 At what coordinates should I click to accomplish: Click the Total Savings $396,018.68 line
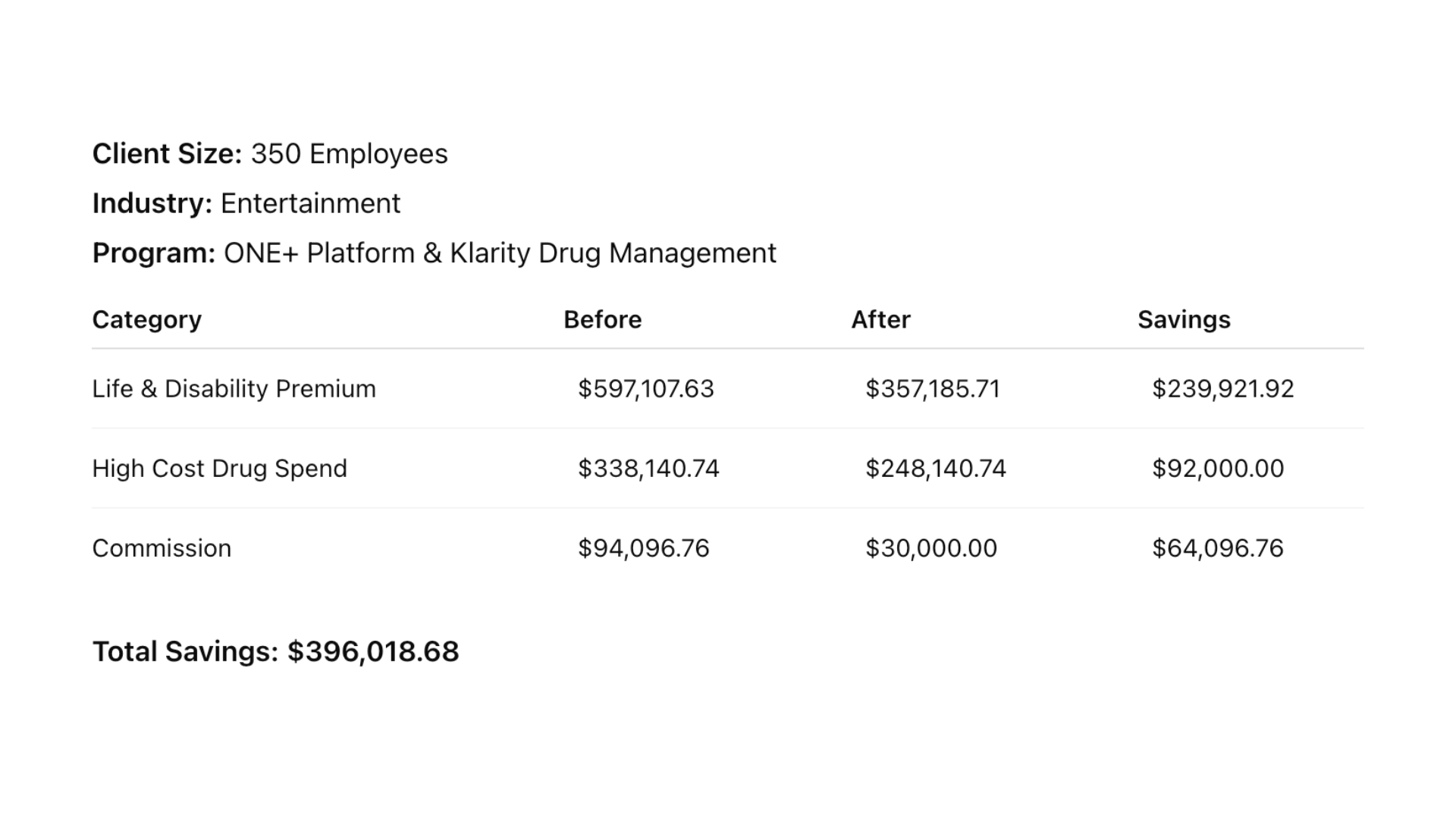point(275,651)
